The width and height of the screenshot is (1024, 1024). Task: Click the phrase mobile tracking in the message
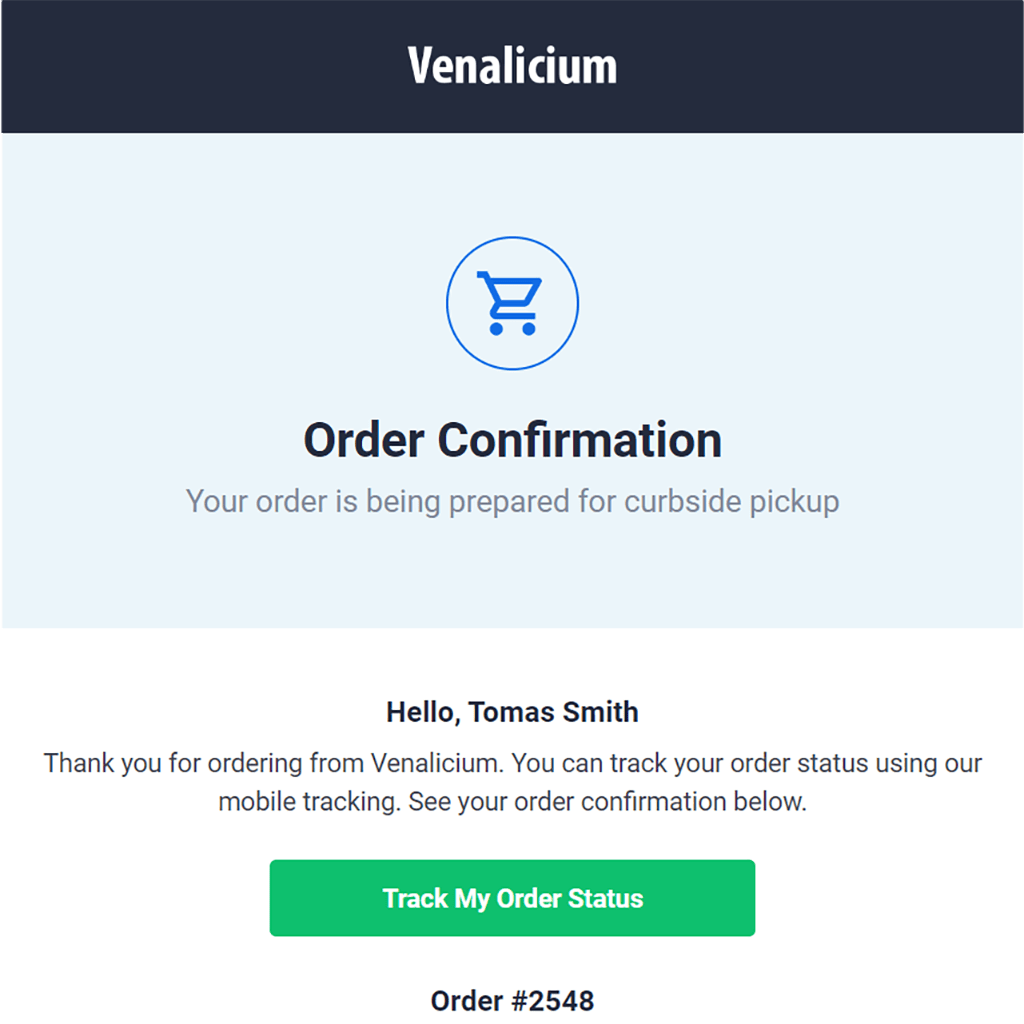[x=308, y=801]
